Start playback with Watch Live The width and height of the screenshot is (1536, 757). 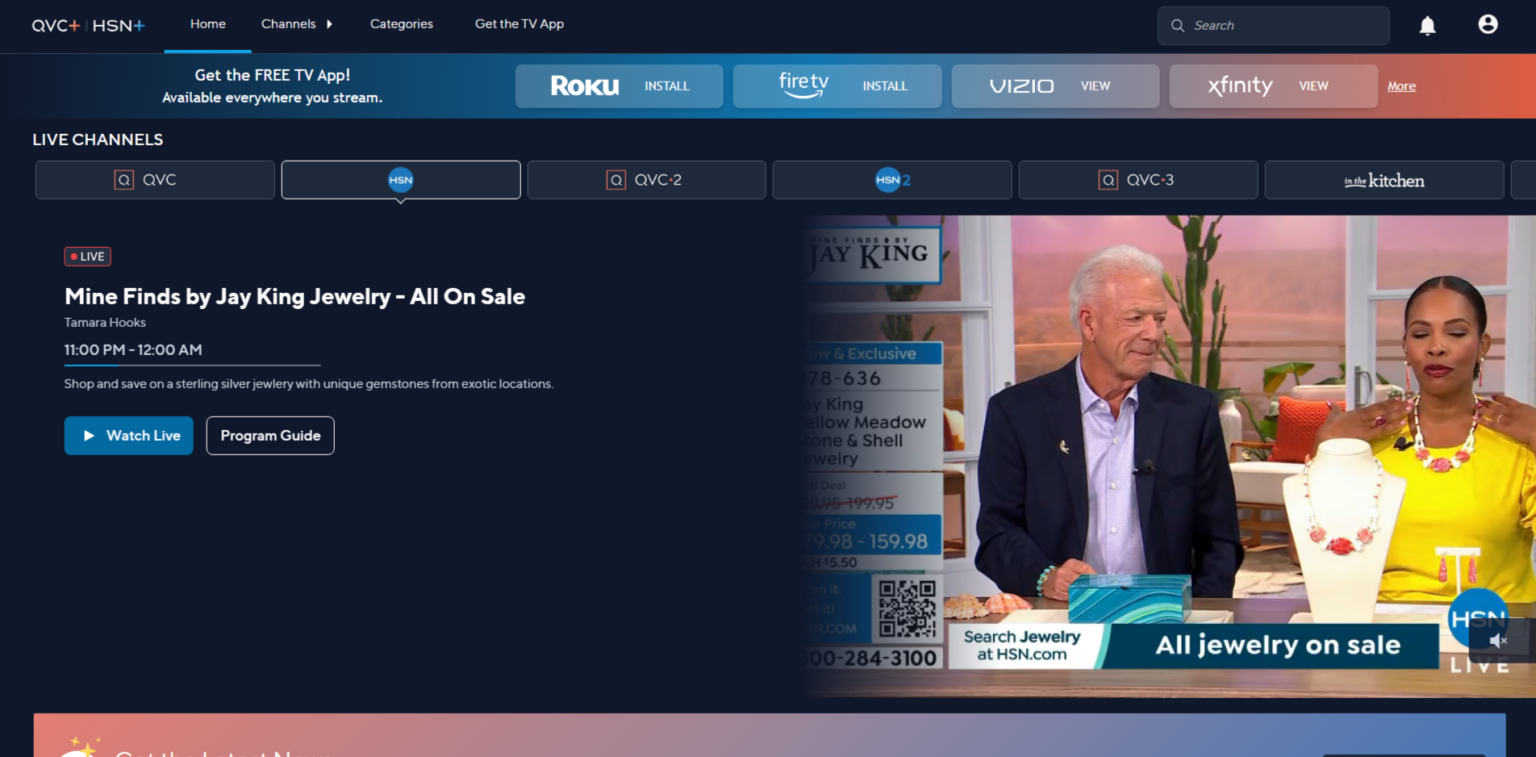point(129,436)
